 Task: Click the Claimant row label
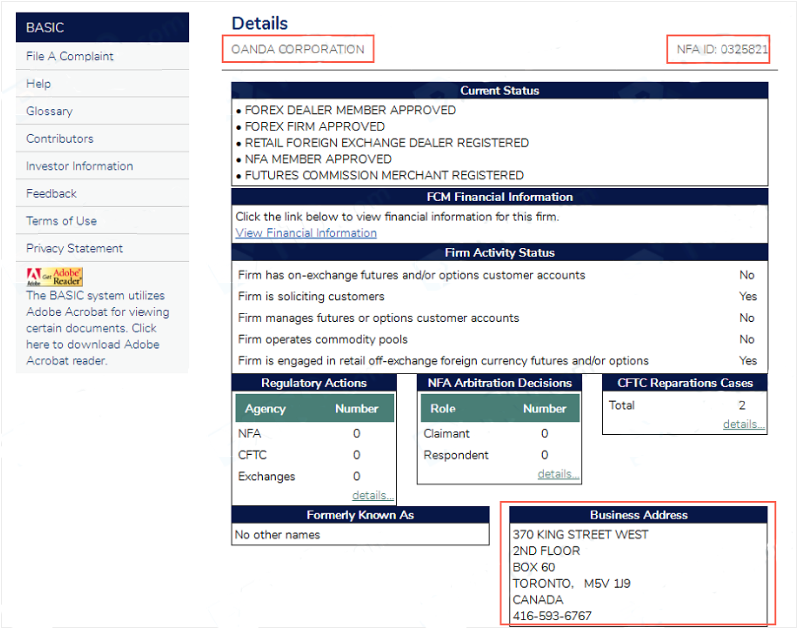447,434
